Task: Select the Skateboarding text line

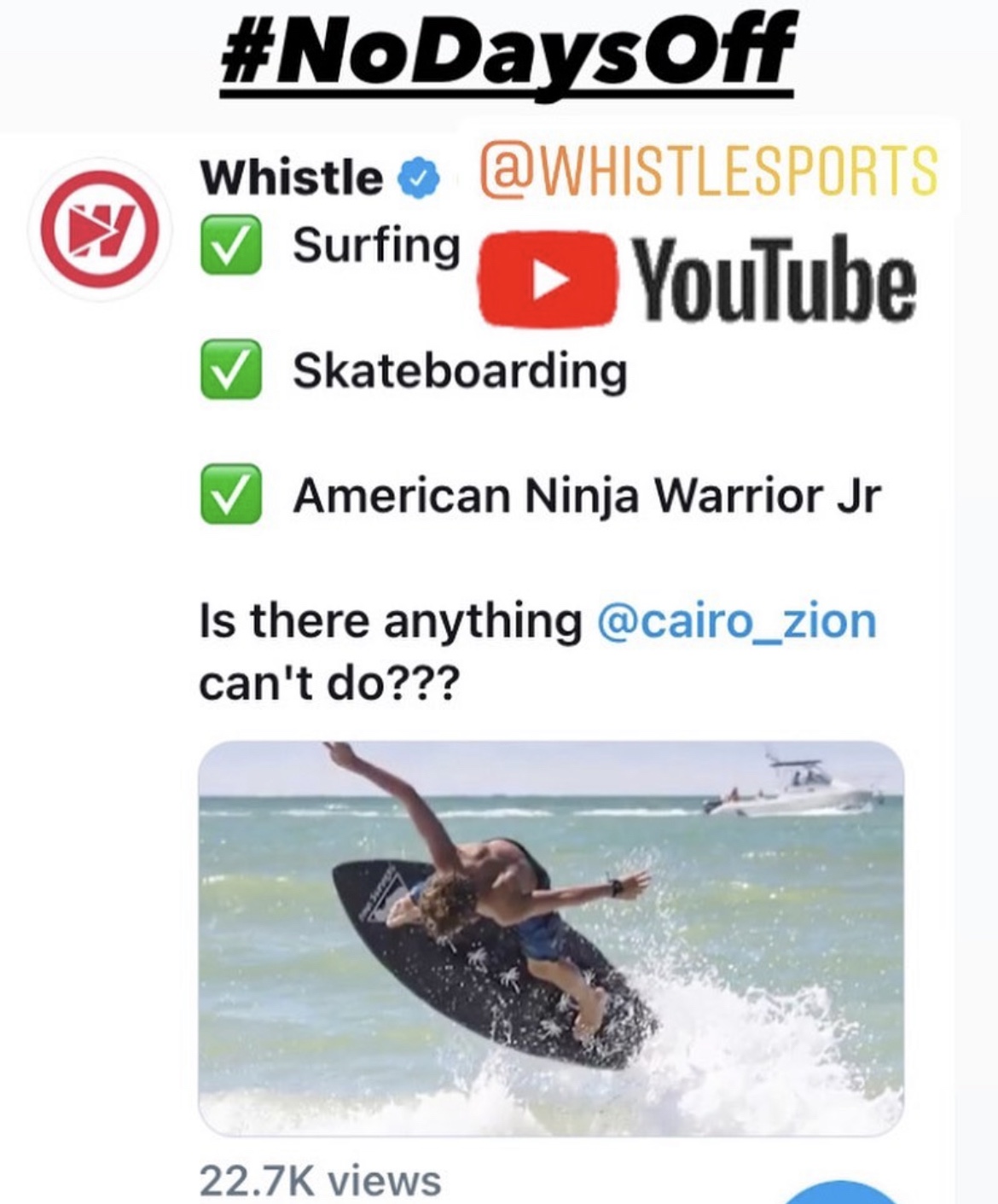Action: pyautogui.click(x=460, y=371)
